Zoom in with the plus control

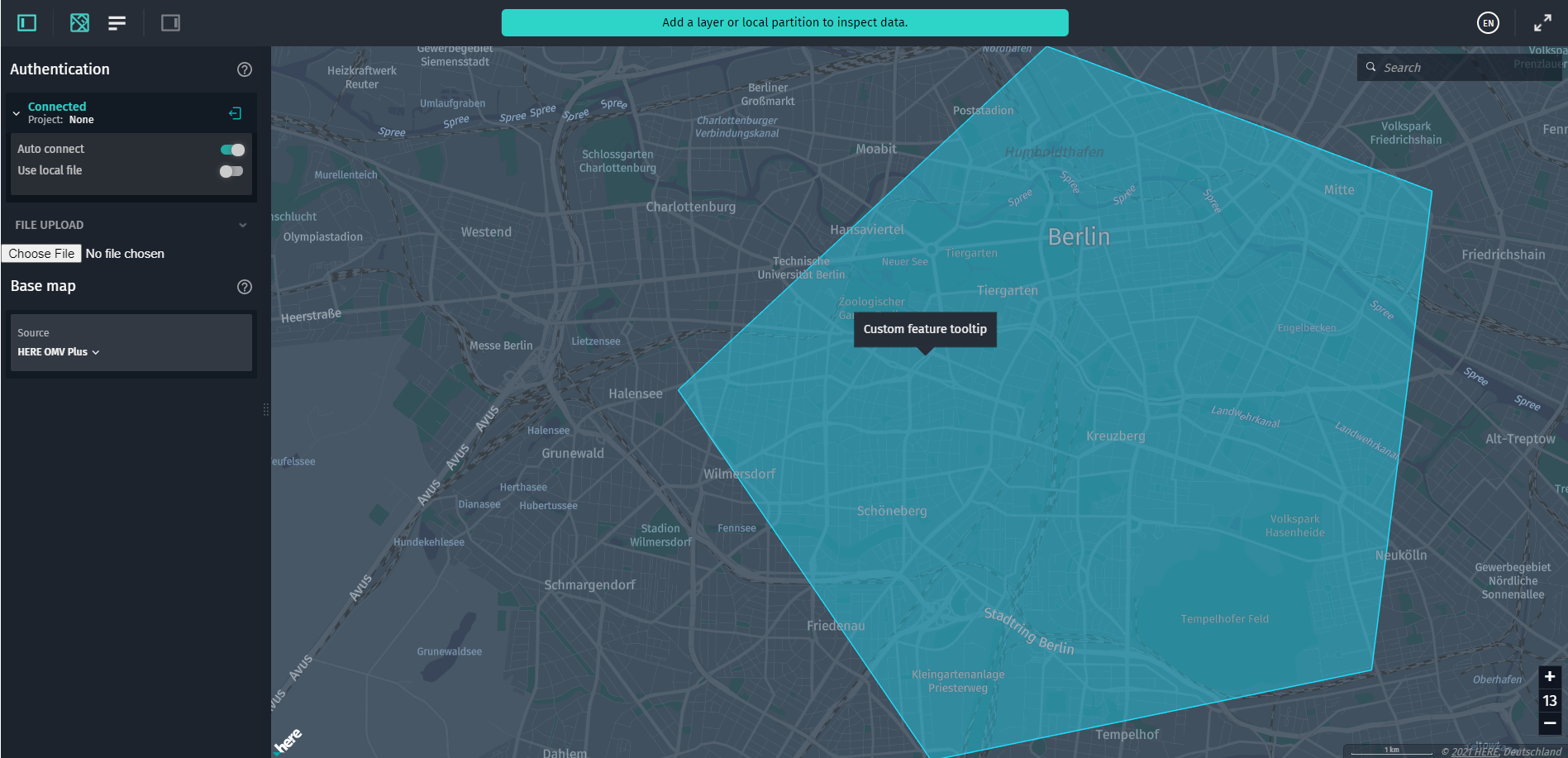[1549, 676]
